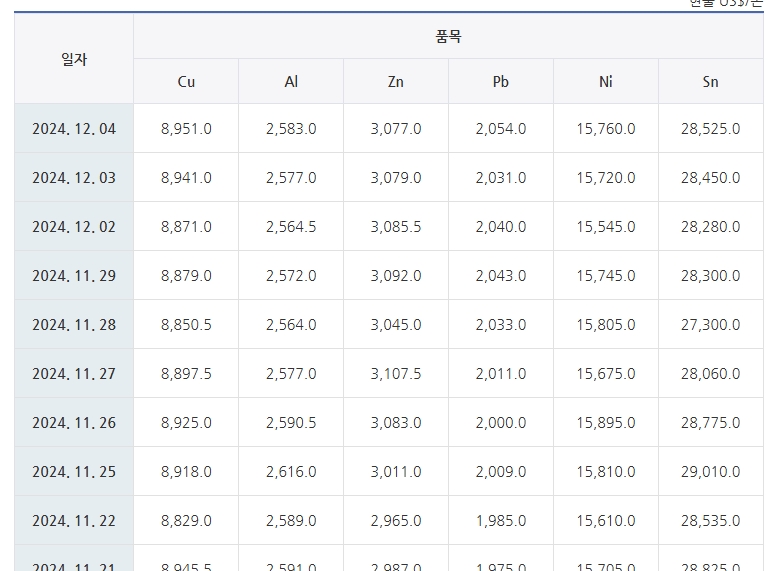The image size is (779, 571).
Task: Click Al value 2,572.0
Action: click(x=291, y=275)
